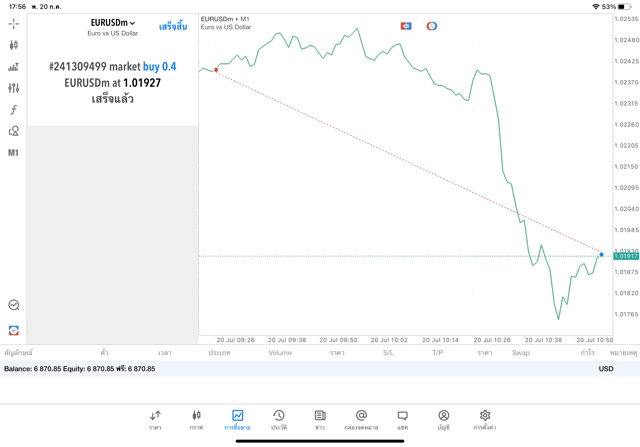The height and width of the screenshot is (447, 640).
Task: Tap ราคา header between Volume and S/L
Action: (337, 353)
